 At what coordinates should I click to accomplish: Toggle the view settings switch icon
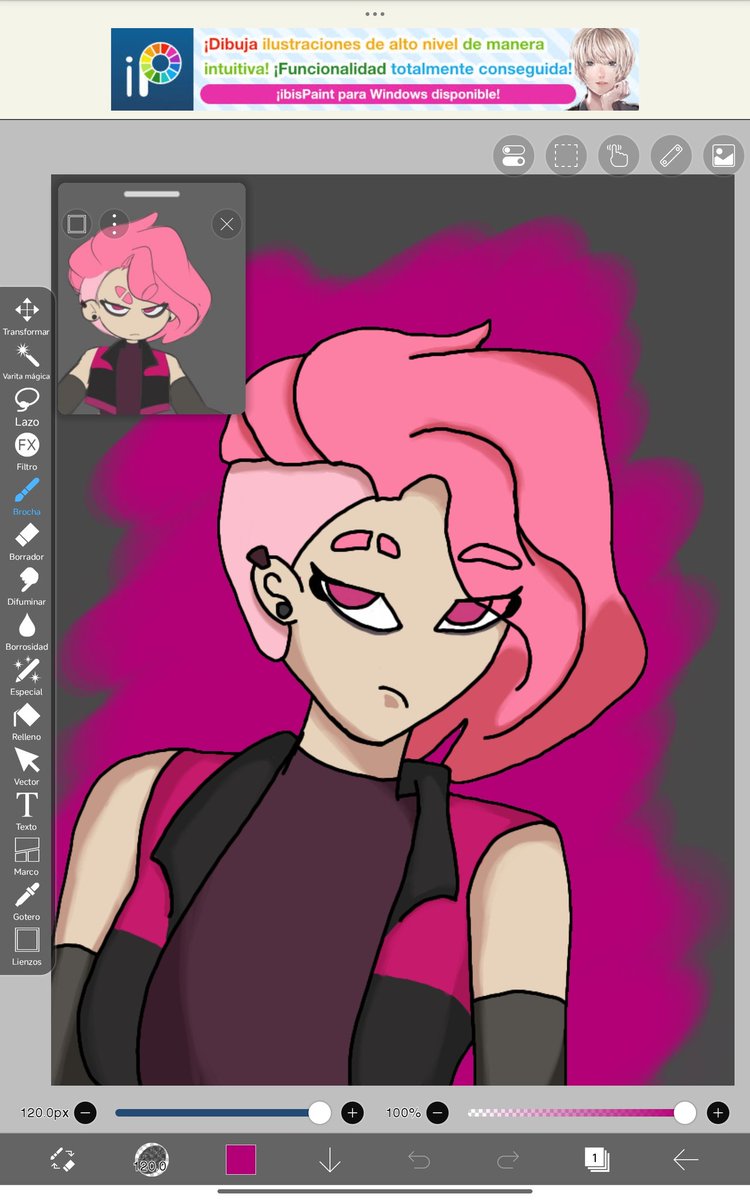513,156
